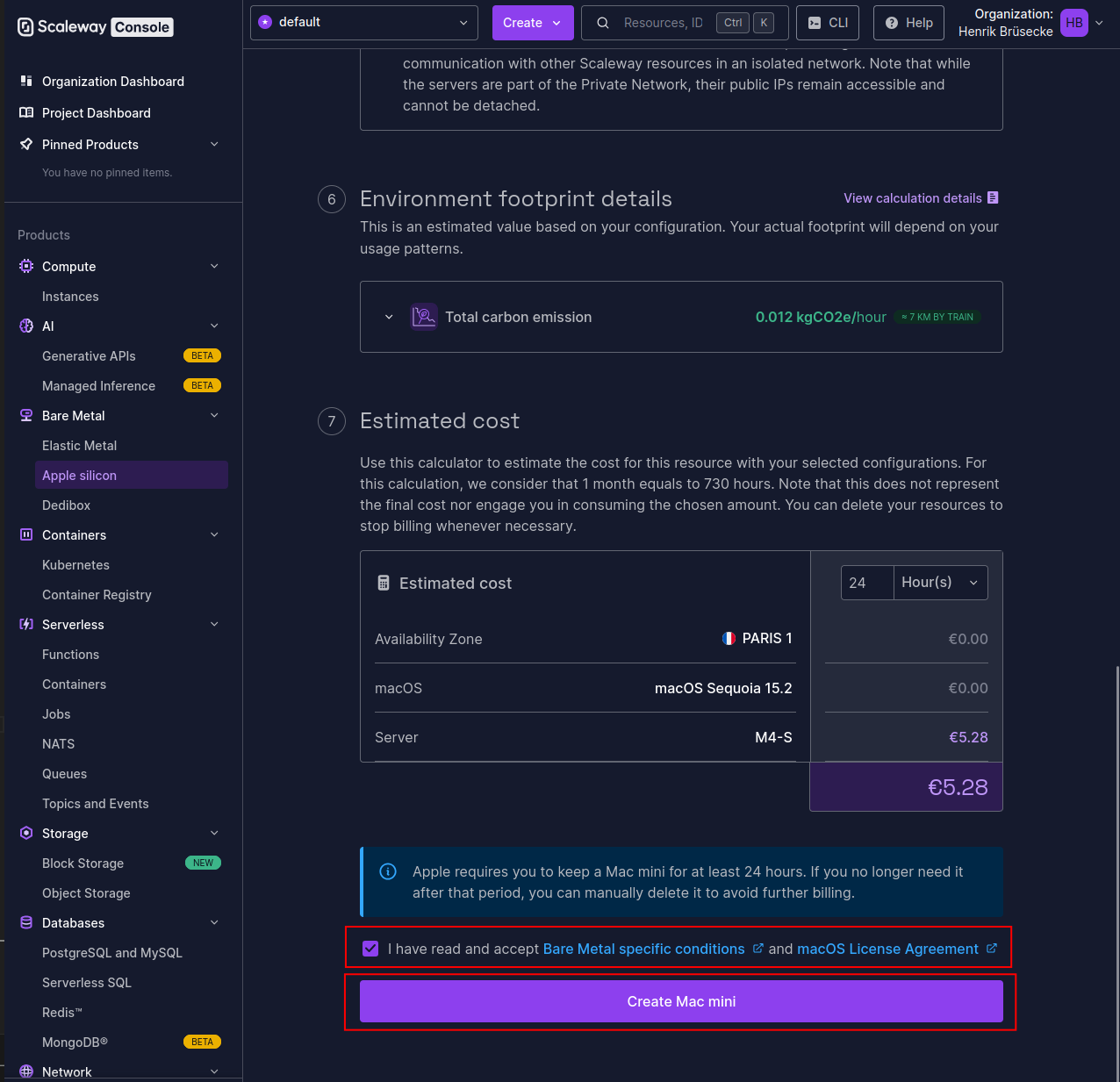Click the hours quantity field showing 24

pos(867,583)
